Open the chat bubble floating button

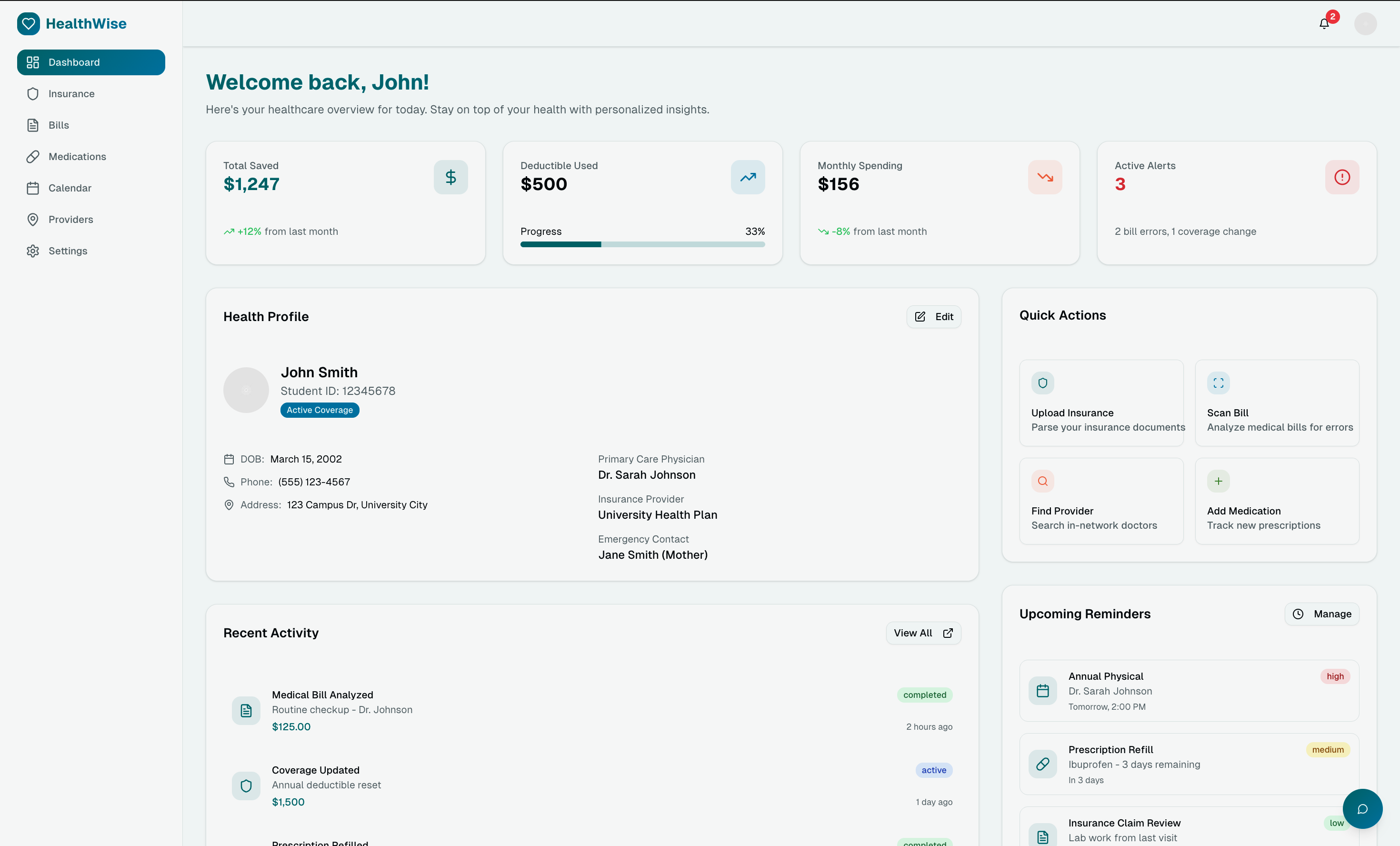tap(1362, 808)
